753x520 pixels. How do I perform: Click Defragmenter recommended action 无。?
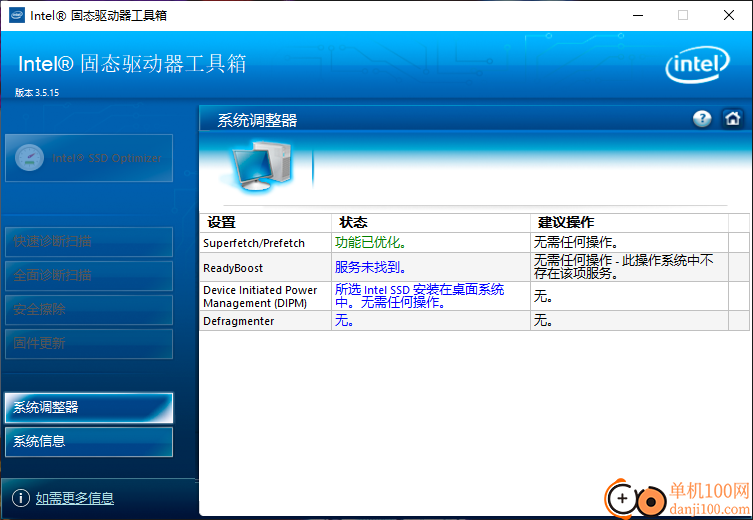(x=543, y=320)
